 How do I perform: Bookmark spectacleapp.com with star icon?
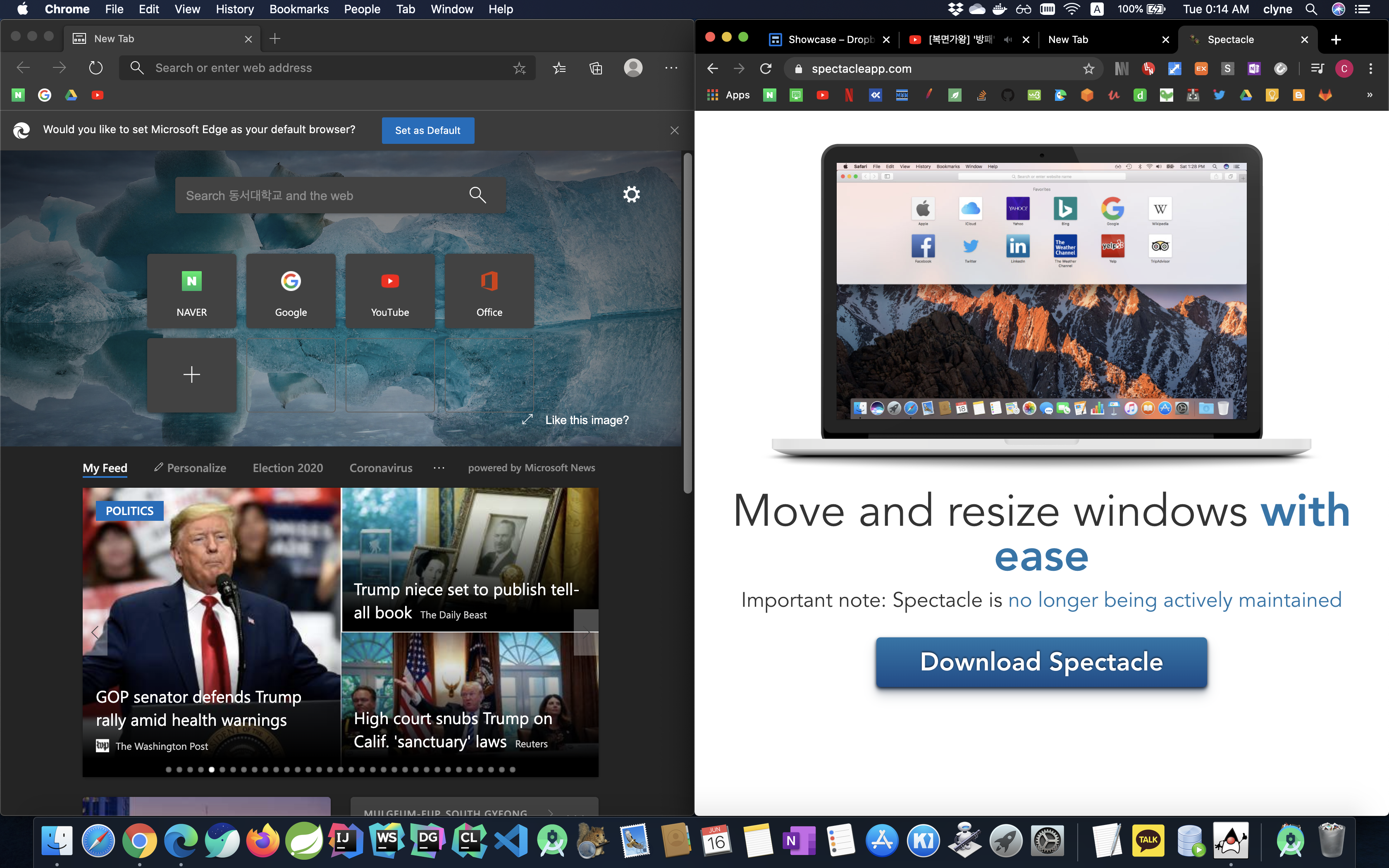[1088, 69]
